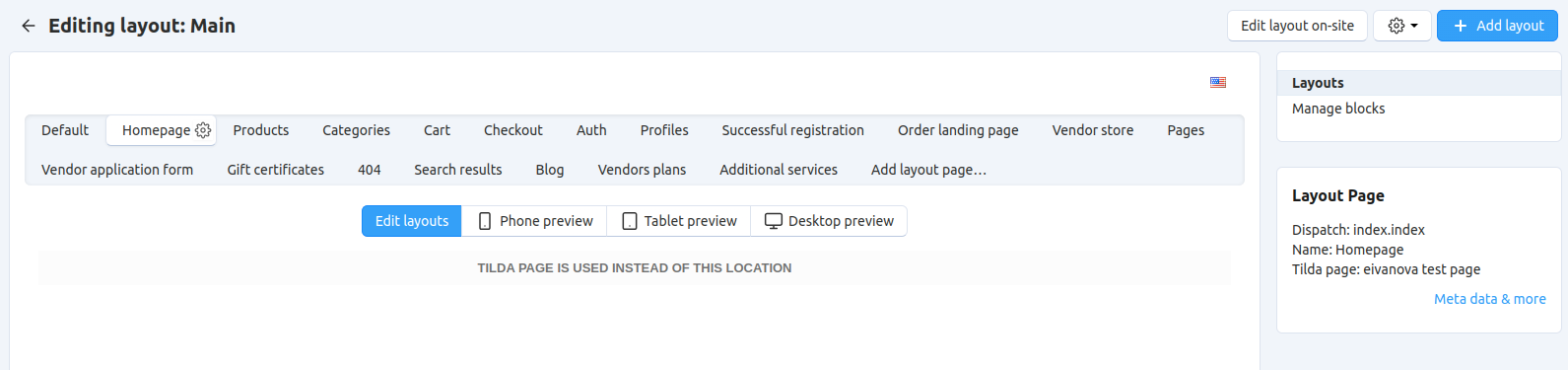Open Manage blocks in sidebar
1568x370 pixels.
tap(1338, 109)
